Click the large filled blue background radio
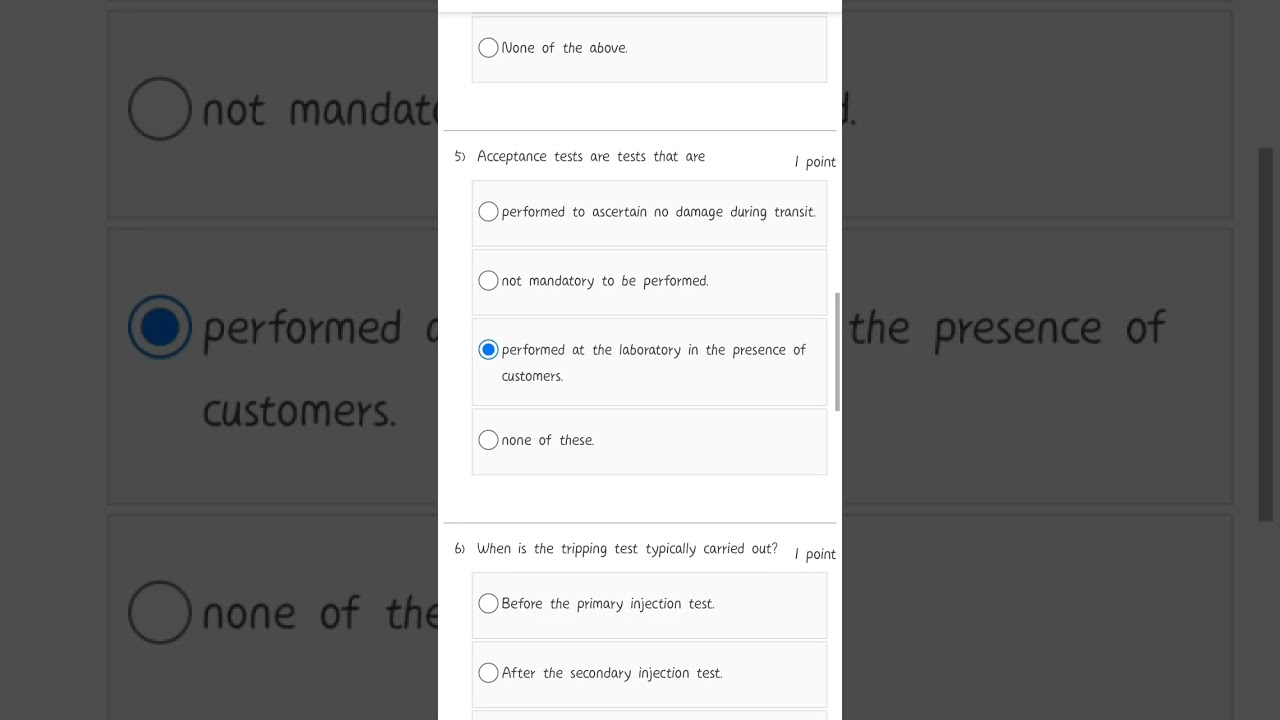This screenshot has width=1280, height=720. 160,327
